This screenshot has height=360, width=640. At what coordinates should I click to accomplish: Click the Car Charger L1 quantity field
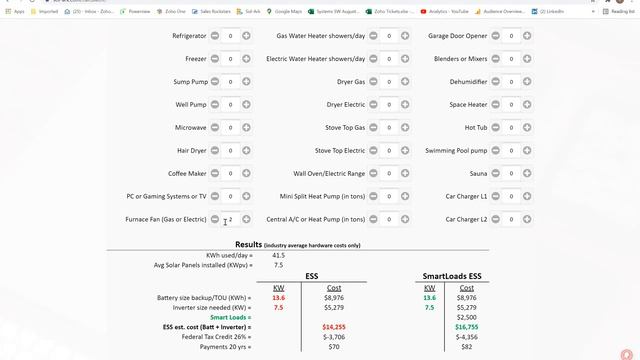[x=511, y=196]
